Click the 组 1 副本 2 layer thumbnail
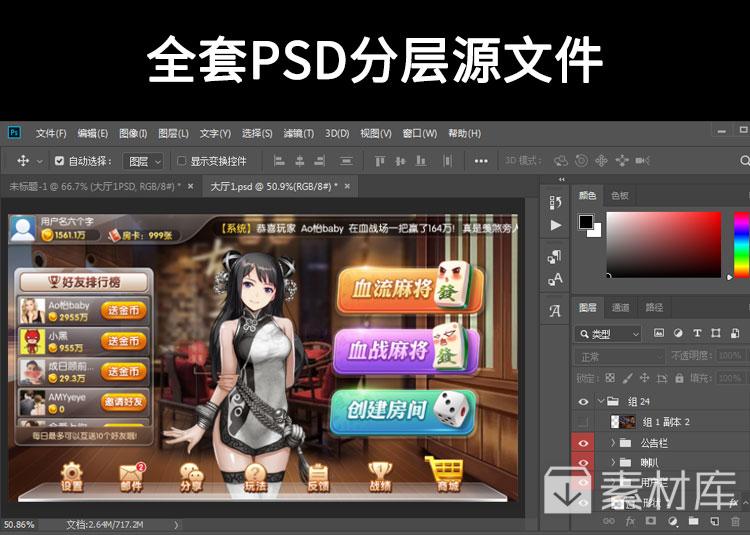Viewport: 750px width, 535px height. coord(623,422)
